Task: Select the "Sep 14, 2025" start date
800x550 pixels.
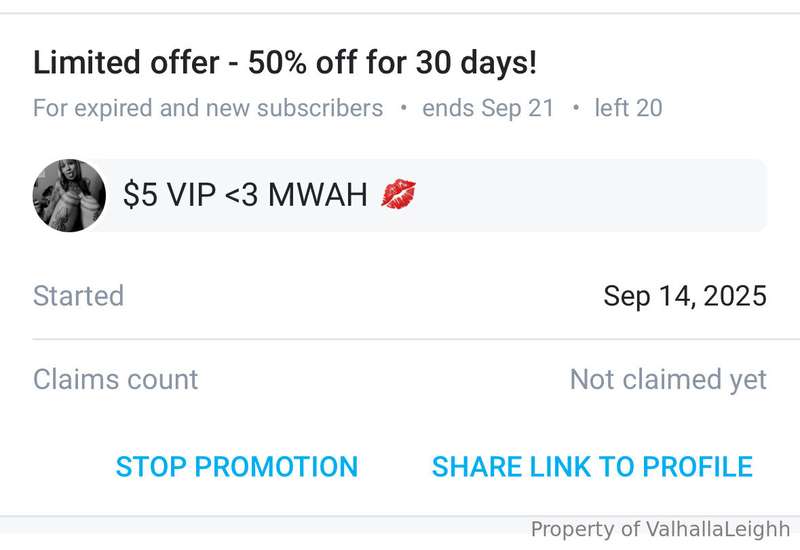Action: pos(685,295)
